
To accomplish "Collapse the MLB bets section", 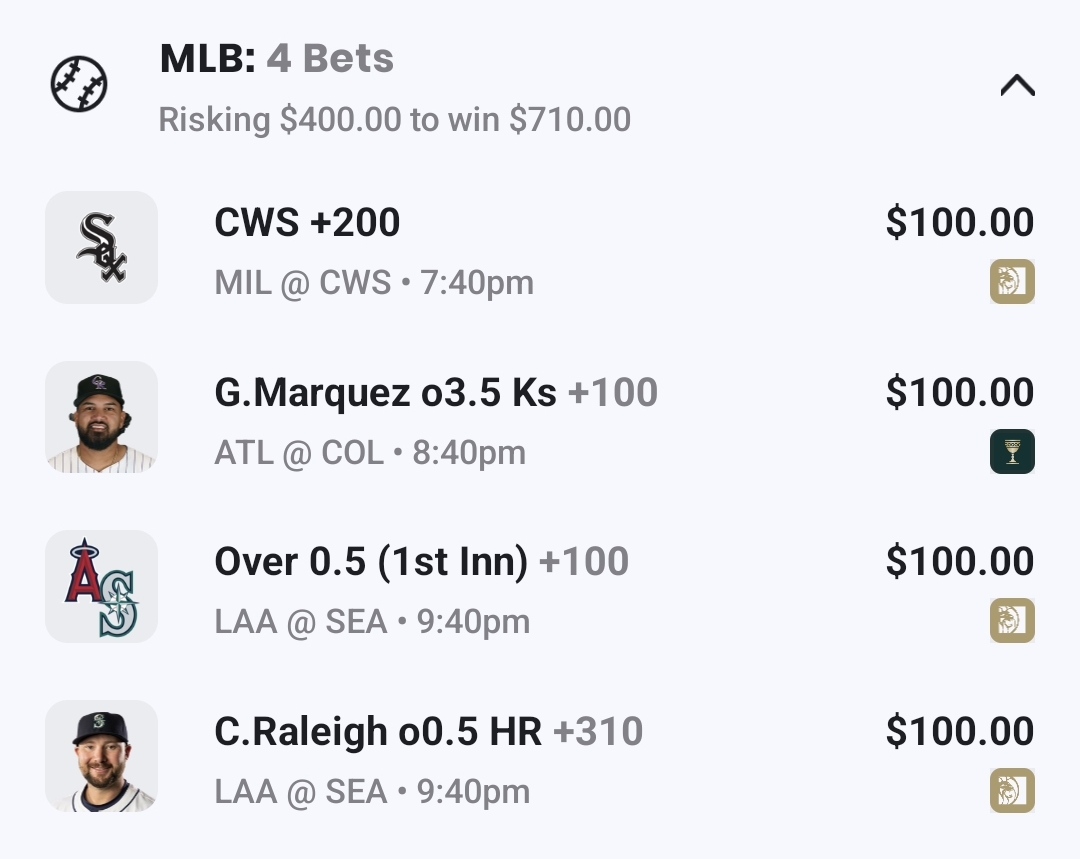I will coord(1017,86).
